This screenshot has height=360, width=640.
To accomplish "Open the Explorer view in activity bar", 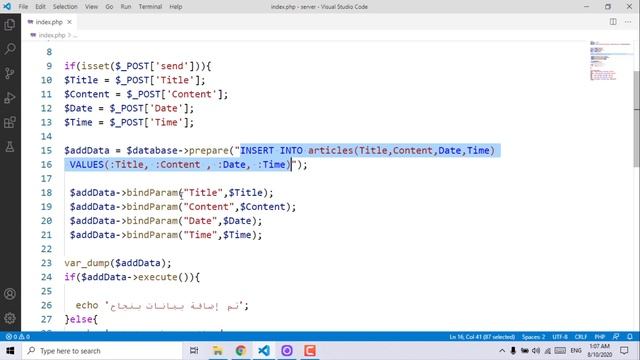I will click(x=10, y=24).
